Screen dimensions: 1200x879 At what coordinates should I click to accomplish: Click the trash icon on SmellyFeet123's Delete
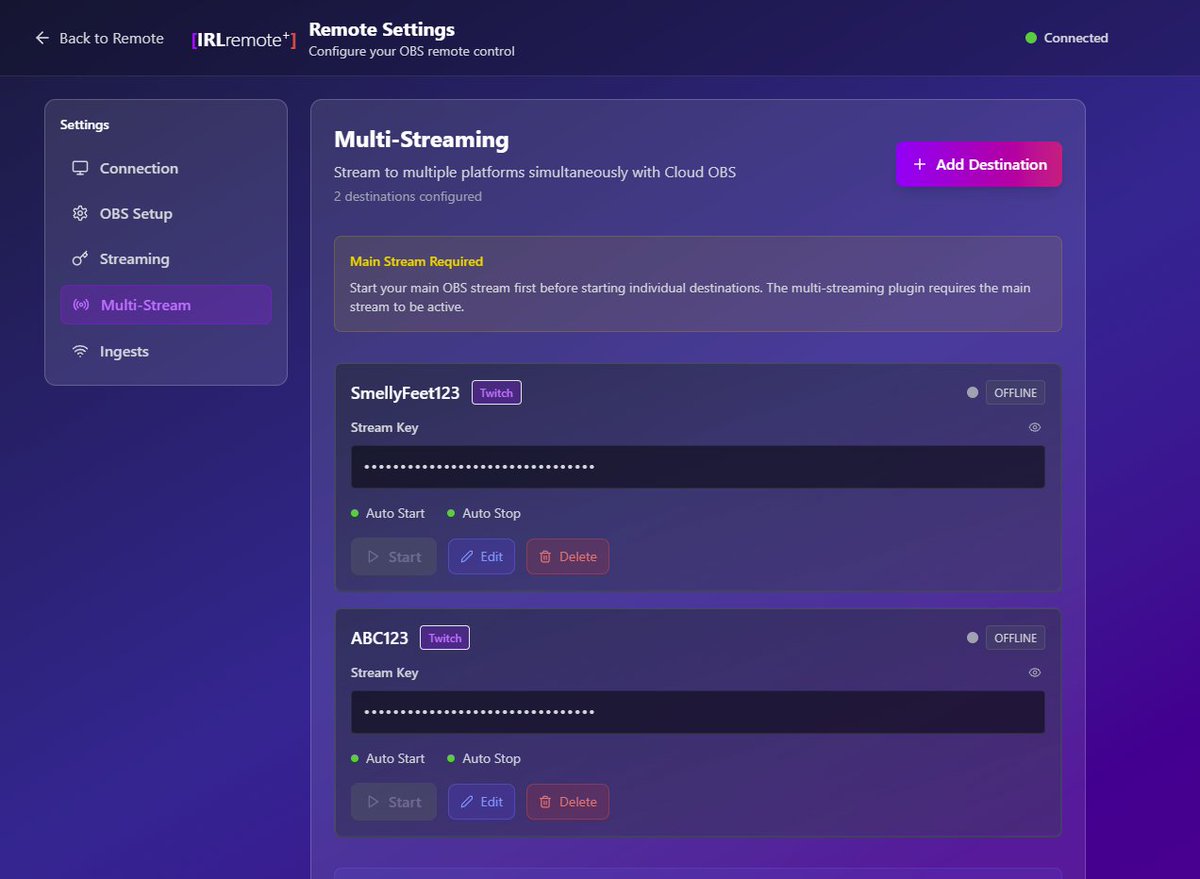click(x=545, y=557)
